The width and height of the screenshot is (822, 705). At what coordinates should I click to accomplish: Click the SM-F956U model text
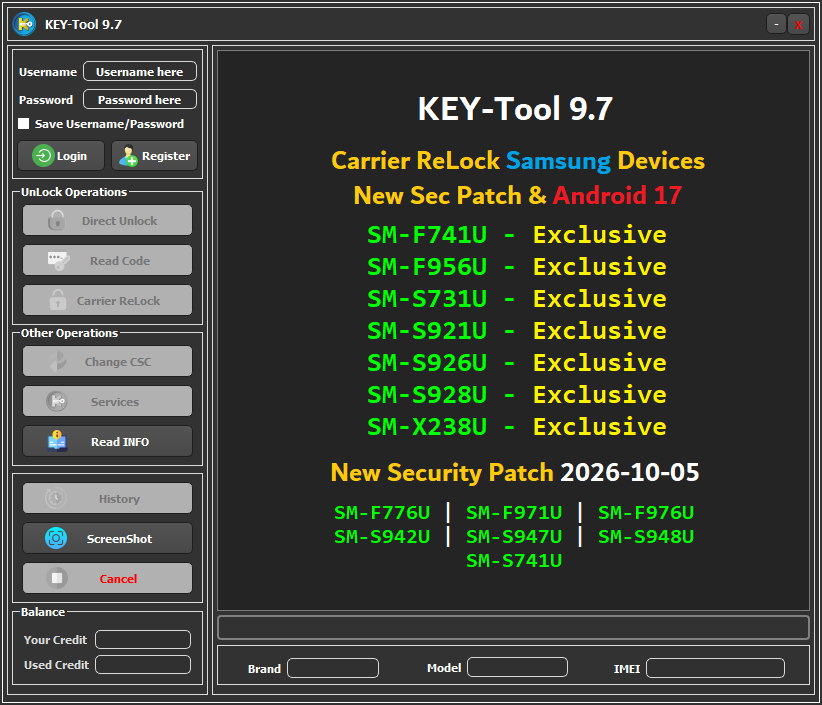tap(427, 267)
